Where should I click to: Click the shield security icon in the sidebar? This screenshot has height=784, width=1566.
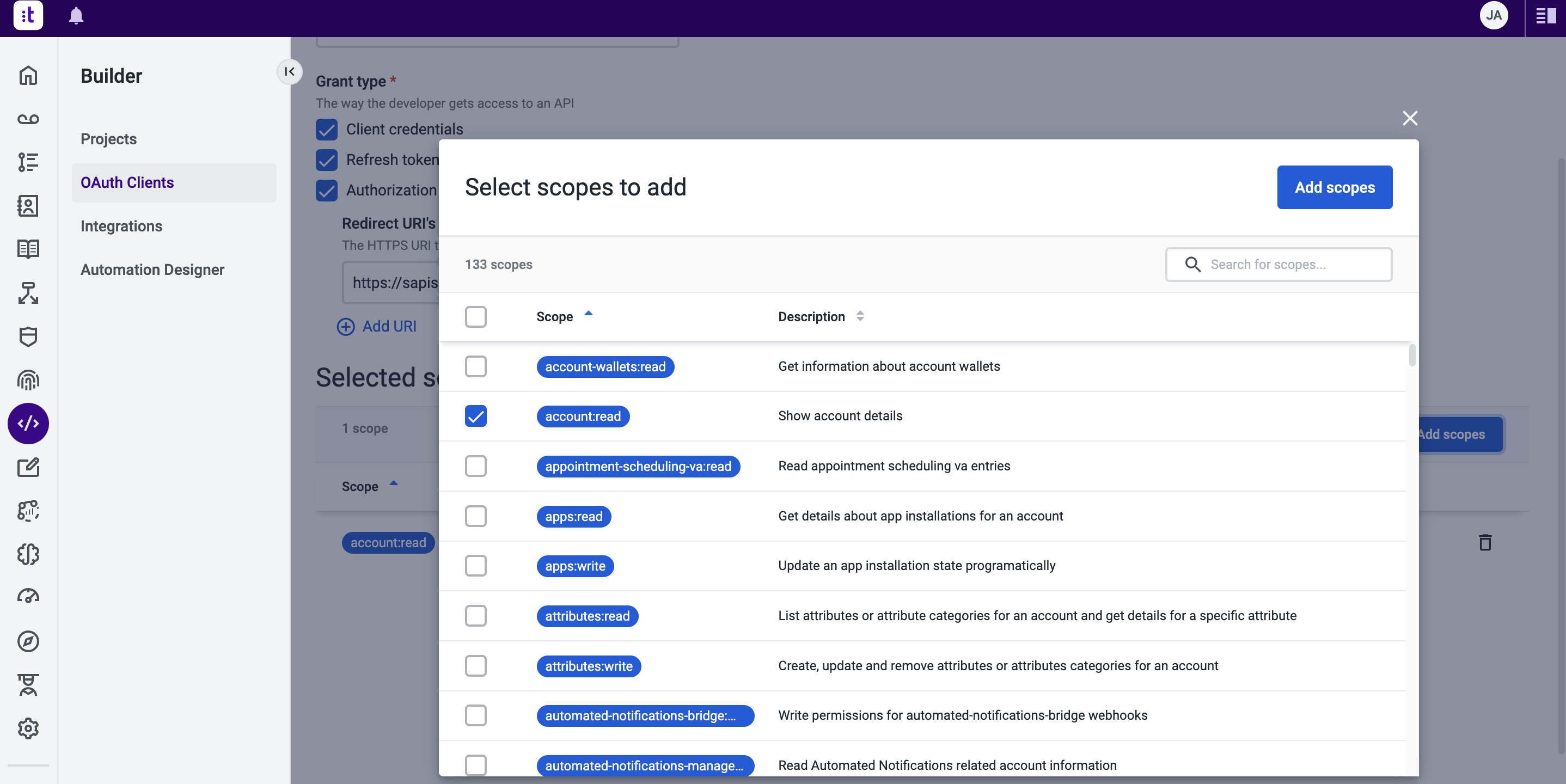tap(28, 336)
